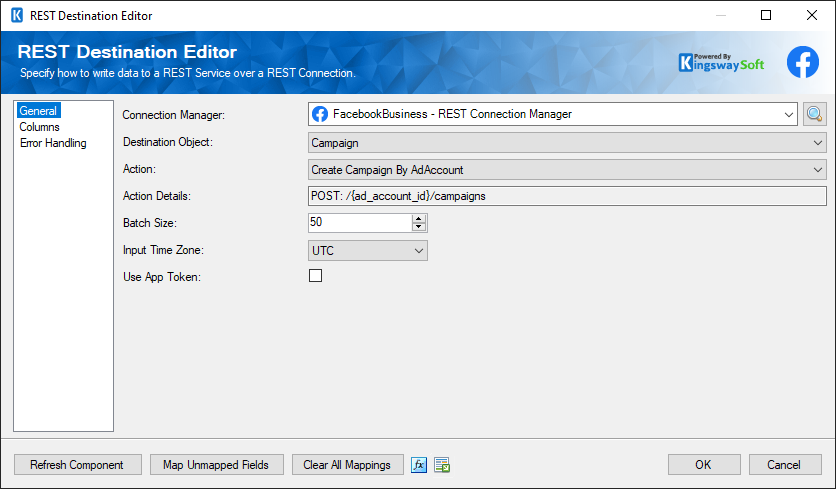
Task: Click the Facebook logo in the header
Action: (802, 62)
